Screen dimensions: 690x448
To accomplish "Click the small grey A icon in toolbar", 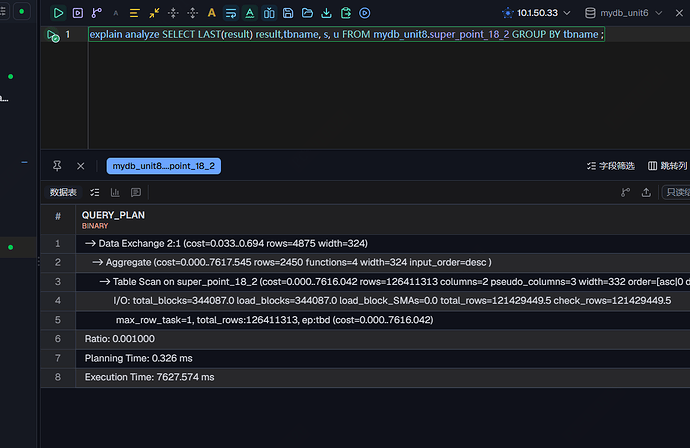I will pyautogui.click(x=116, y=13).
